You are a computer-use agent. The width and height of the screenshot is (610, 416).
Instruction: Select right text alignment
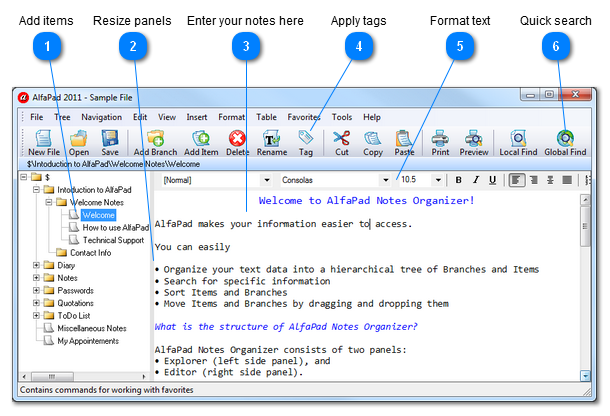[534, 180]
